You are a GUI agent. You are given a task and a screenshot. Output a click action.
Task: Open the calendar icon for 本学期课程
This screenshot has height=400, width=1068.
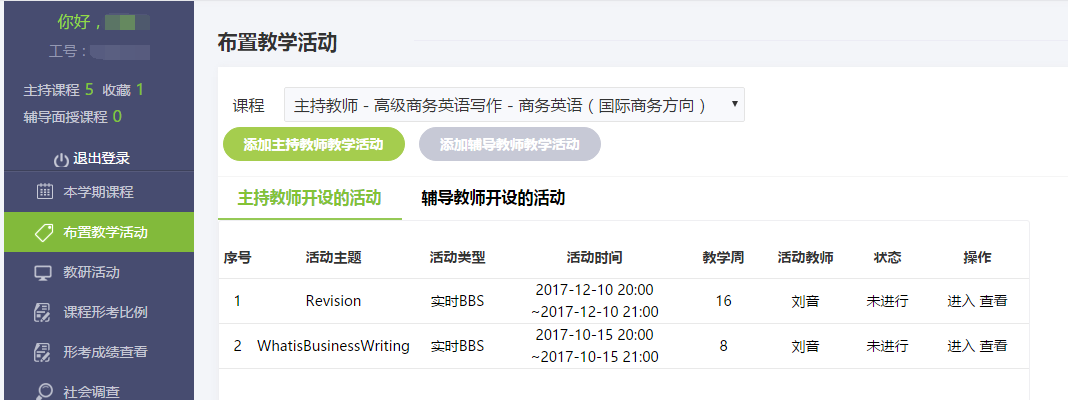44,191
